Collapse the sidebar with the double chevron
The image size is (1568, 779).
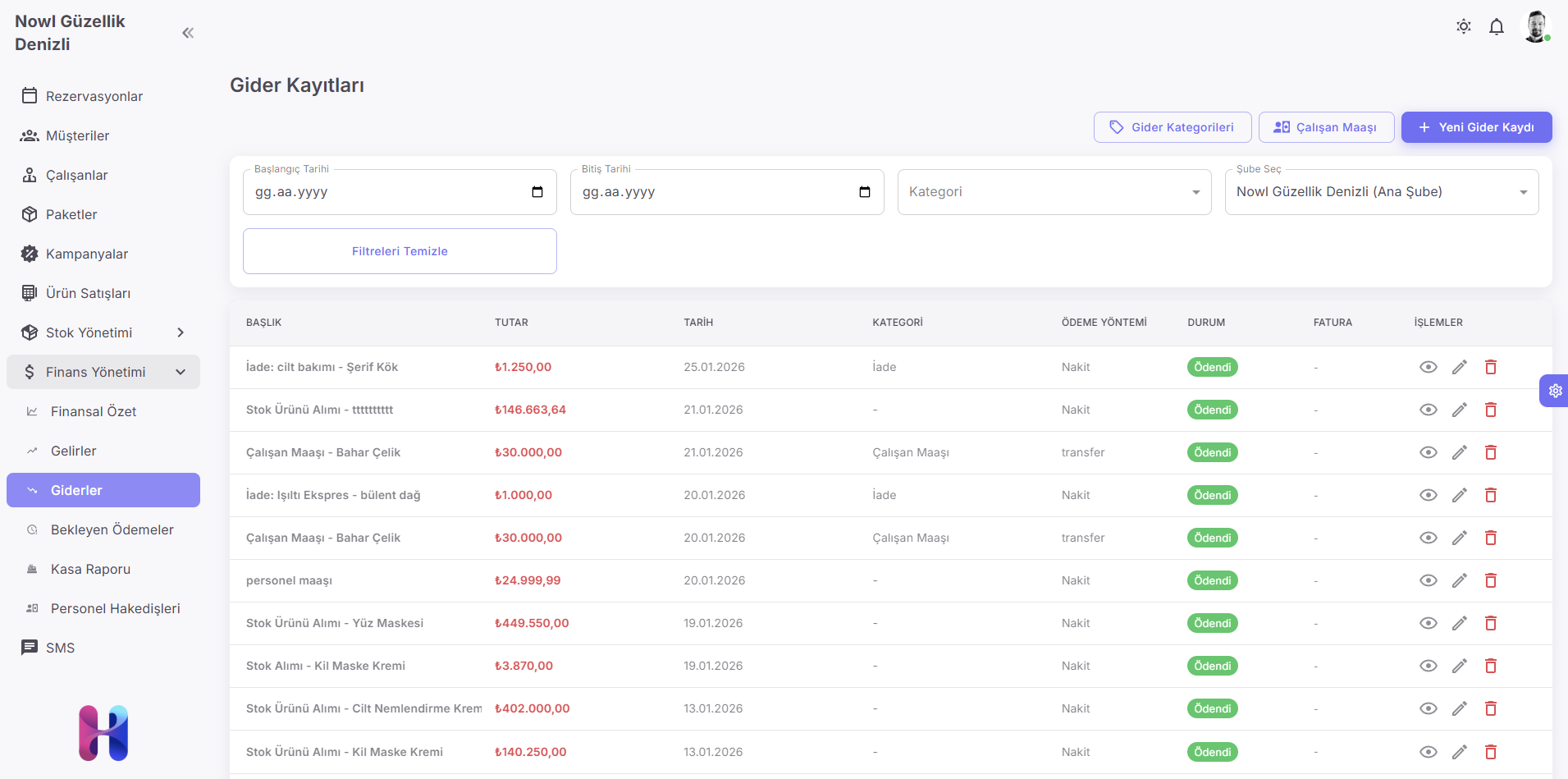[188, 33]
